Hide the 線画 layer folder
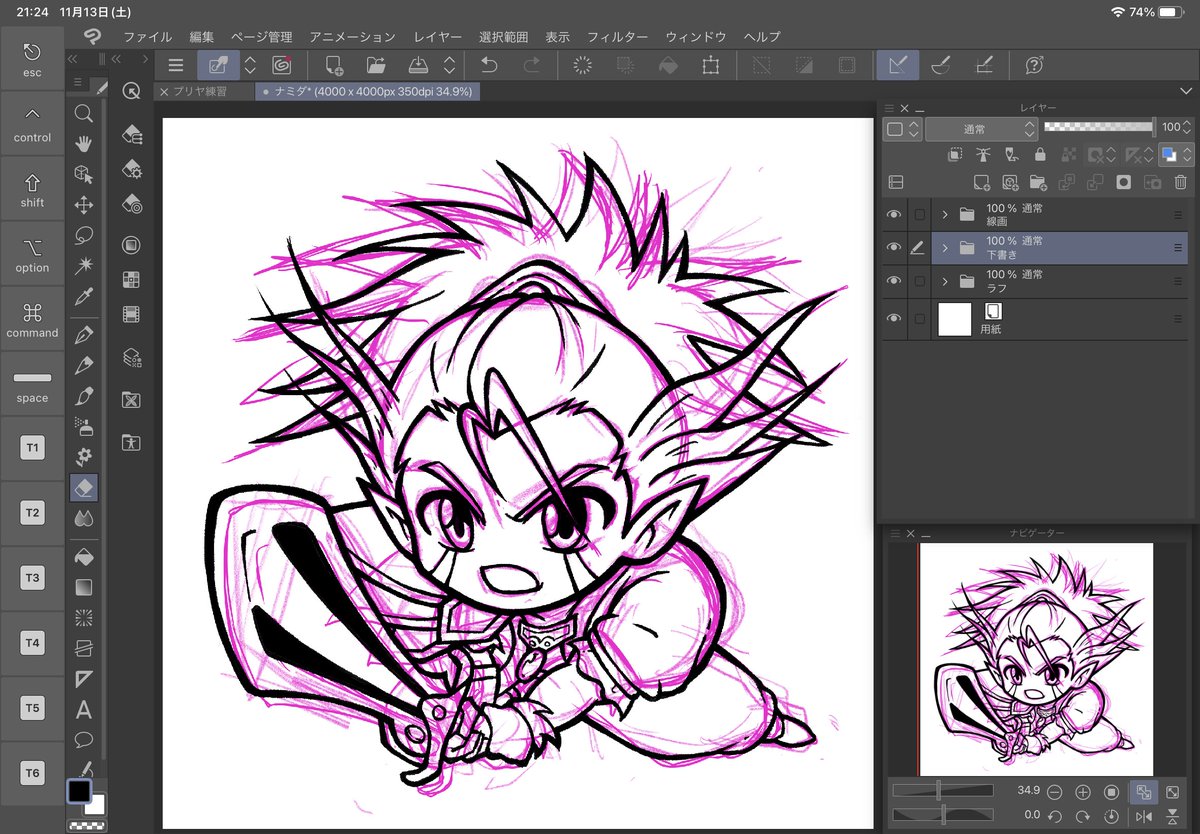 (x=895, y=215)
